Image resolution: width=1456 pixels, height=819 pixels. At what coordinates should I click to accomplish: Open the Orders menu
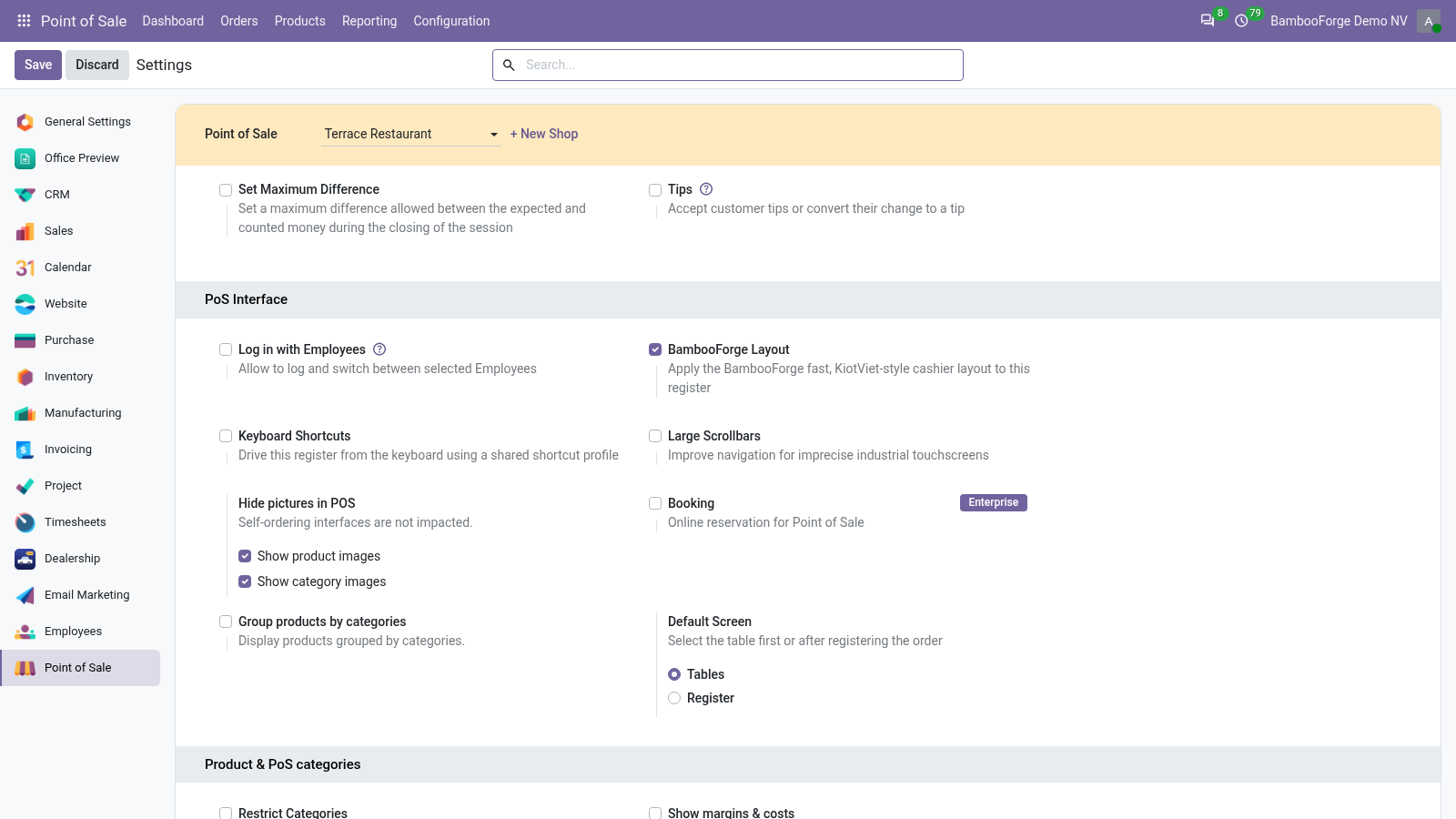coord(239,21)
